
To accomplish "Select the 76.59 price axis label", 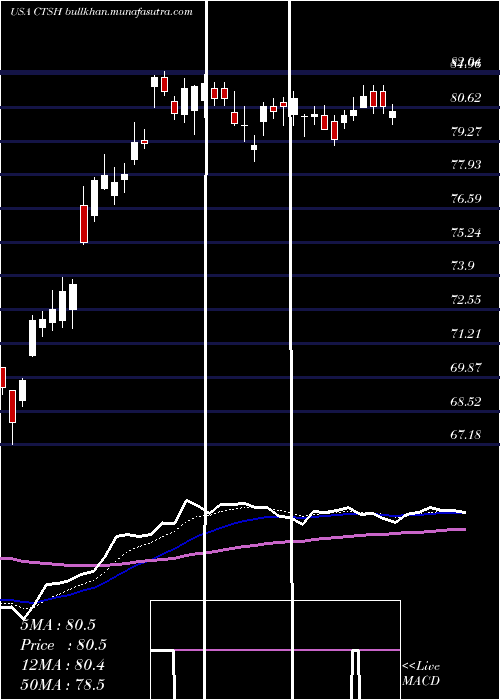I will point(466,198).
